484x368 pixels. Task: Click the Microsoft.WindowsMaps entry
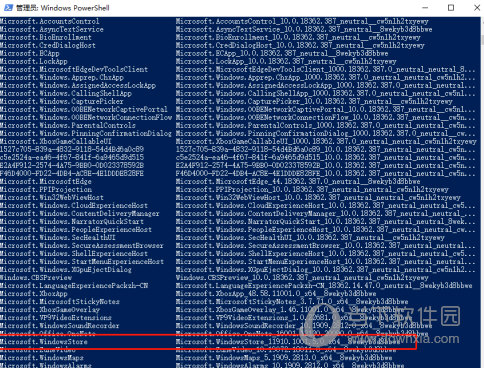[42, 358]
